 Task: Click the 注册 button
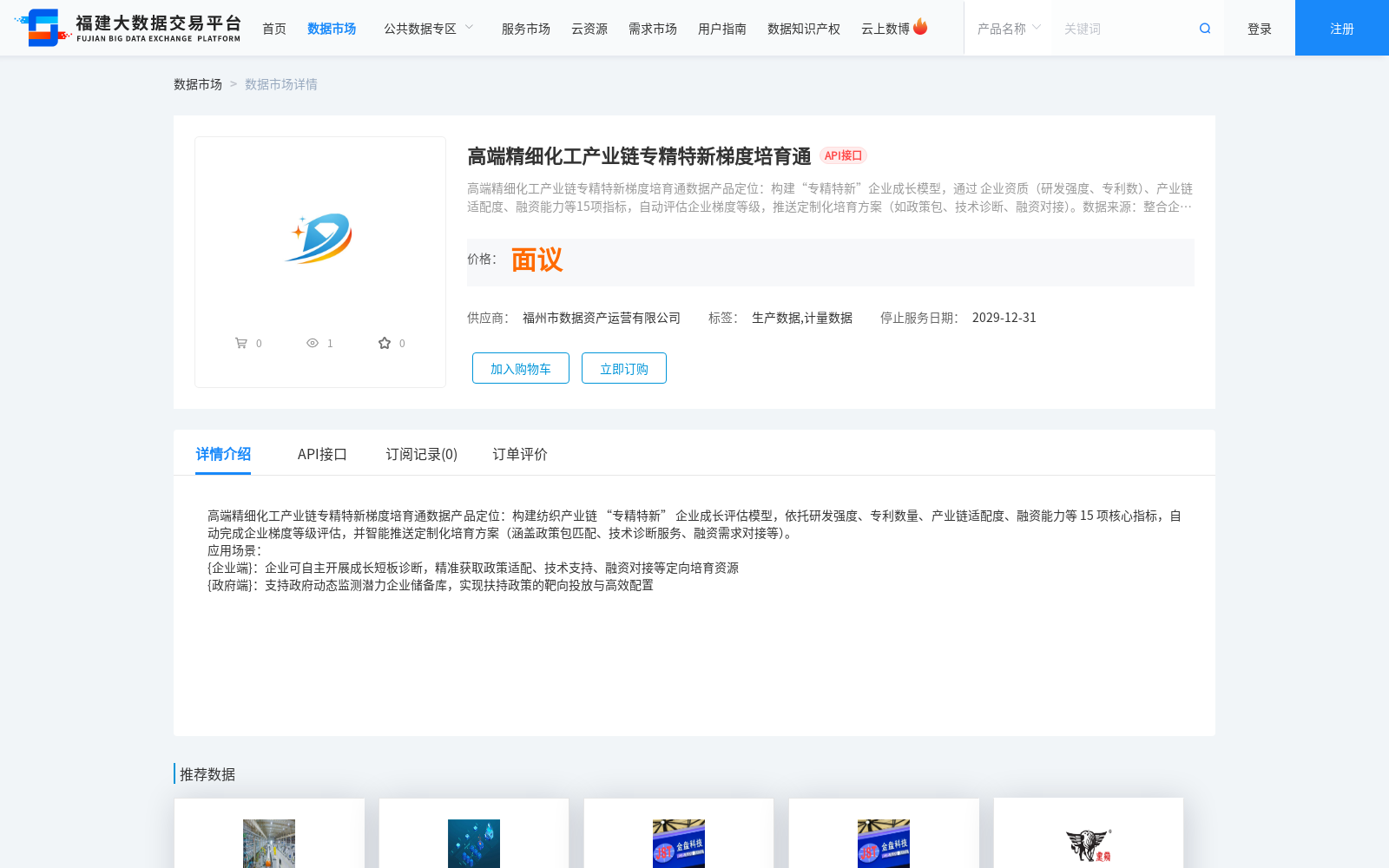[x=1342, y=28]
